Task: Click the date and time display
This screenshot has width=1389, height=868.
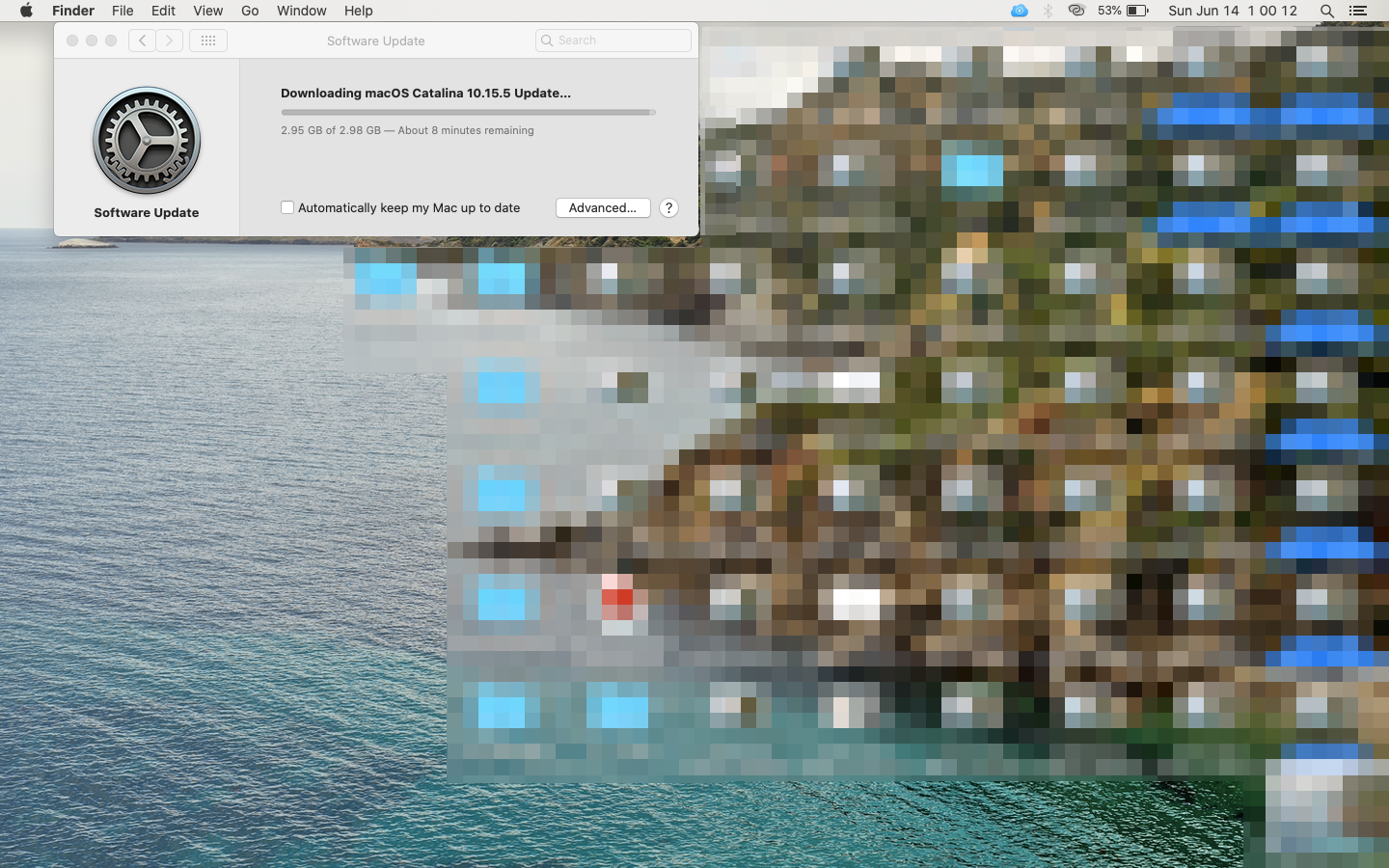Action: (x=1232, y=11)
